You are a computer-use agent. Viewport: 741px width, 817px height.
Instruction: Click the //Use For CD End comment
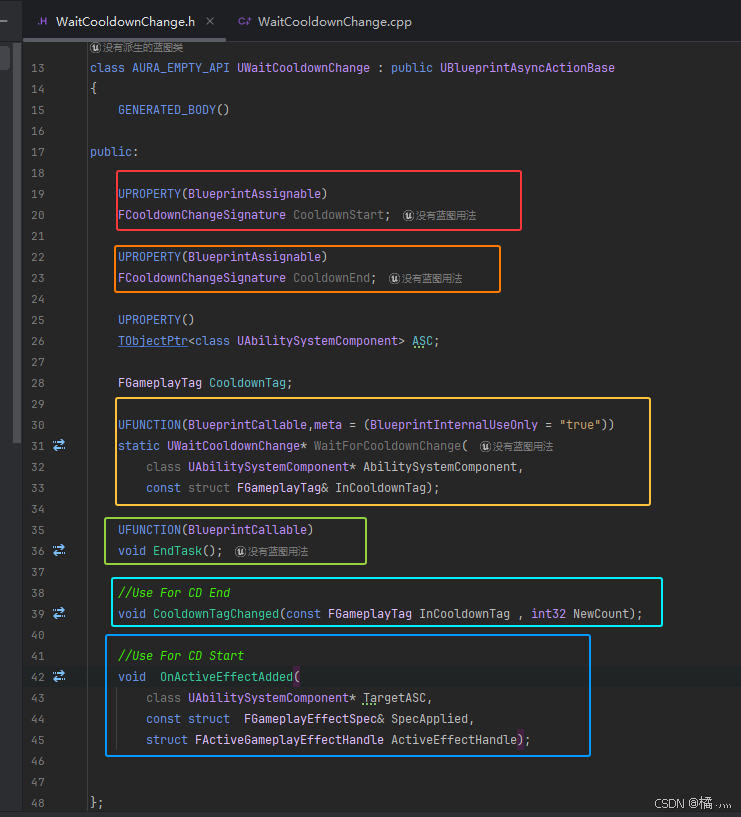174,593
